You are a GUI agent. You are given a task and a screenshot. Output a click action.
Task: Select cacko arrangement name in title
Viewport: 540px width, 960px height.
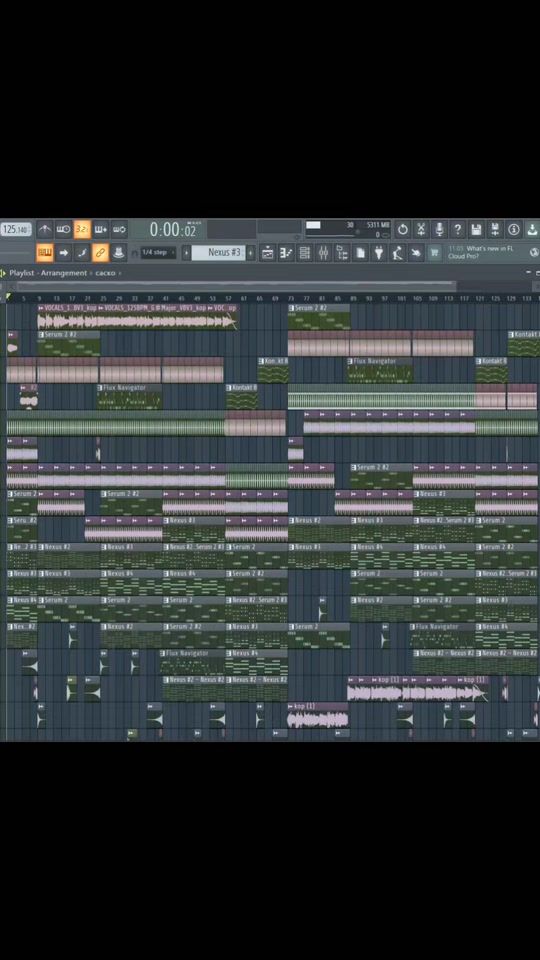[105, 273]
